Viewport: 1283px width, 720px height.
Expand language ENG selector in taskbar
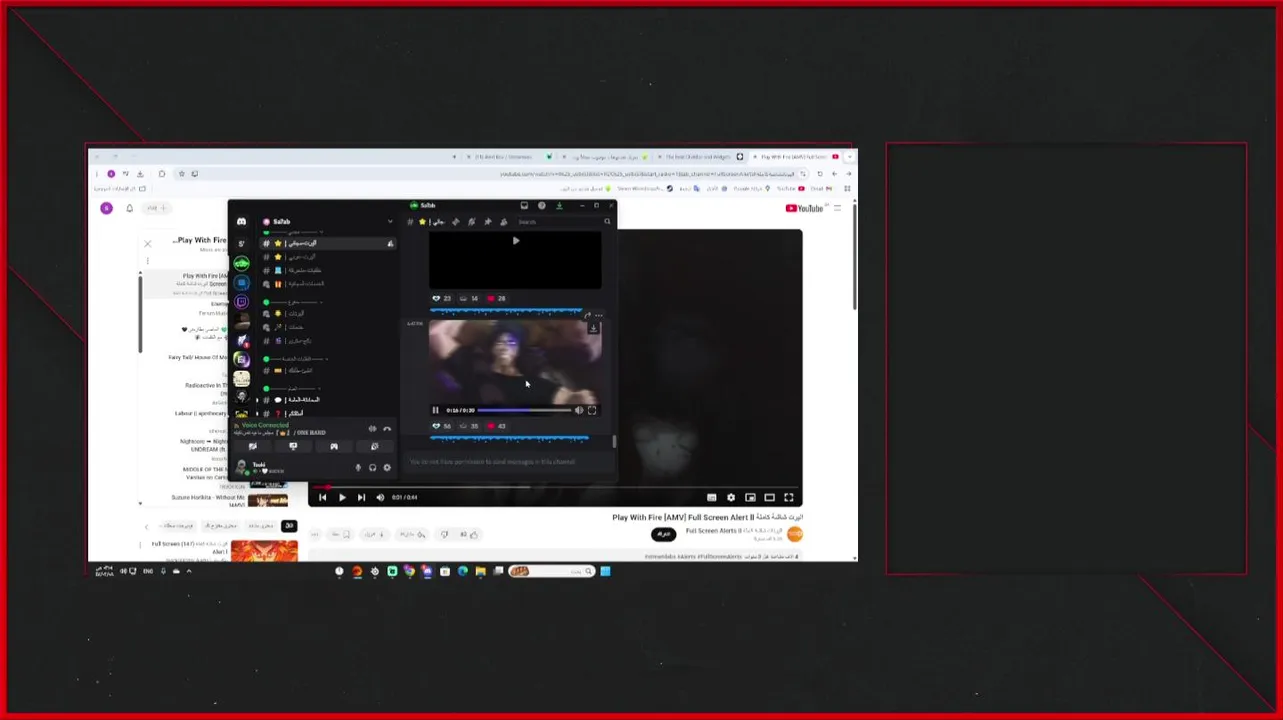click(147, 571)
